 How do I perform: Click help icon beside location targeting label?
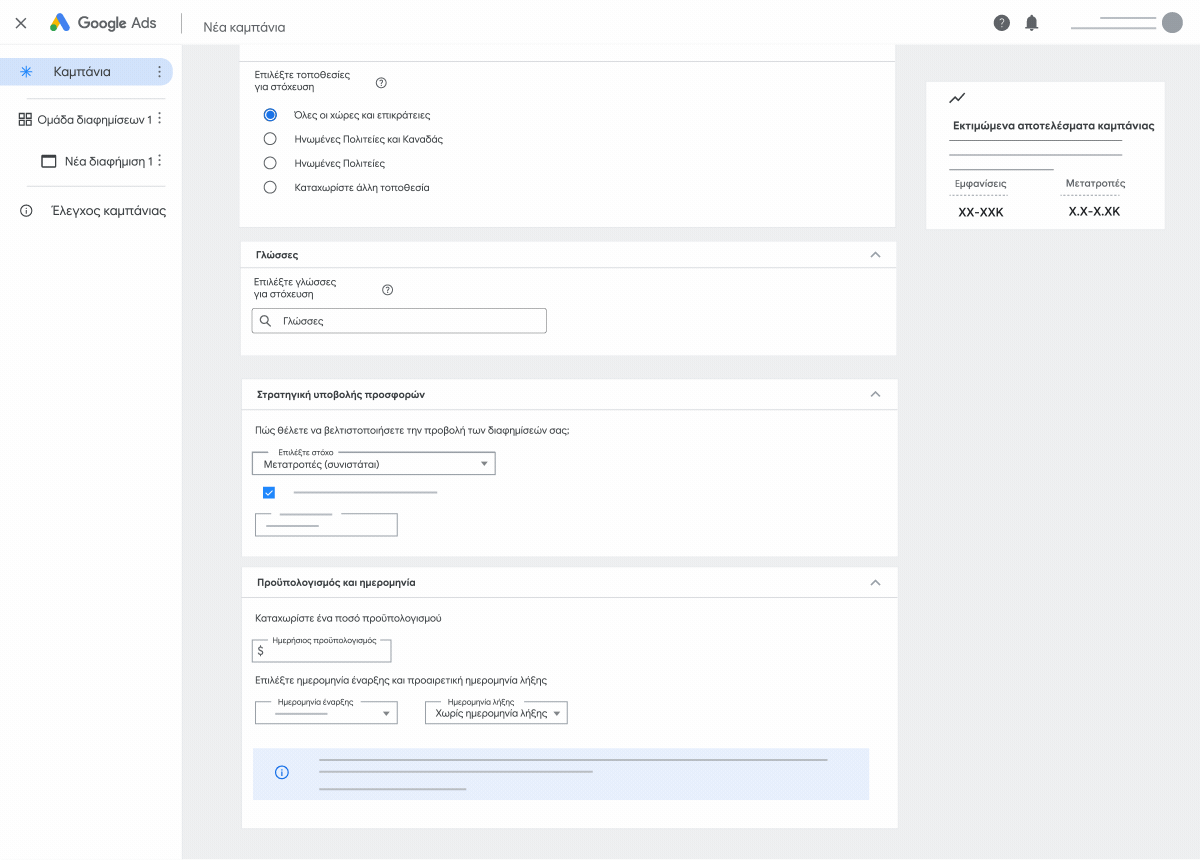pyautogui.click(x=381, y=83)
